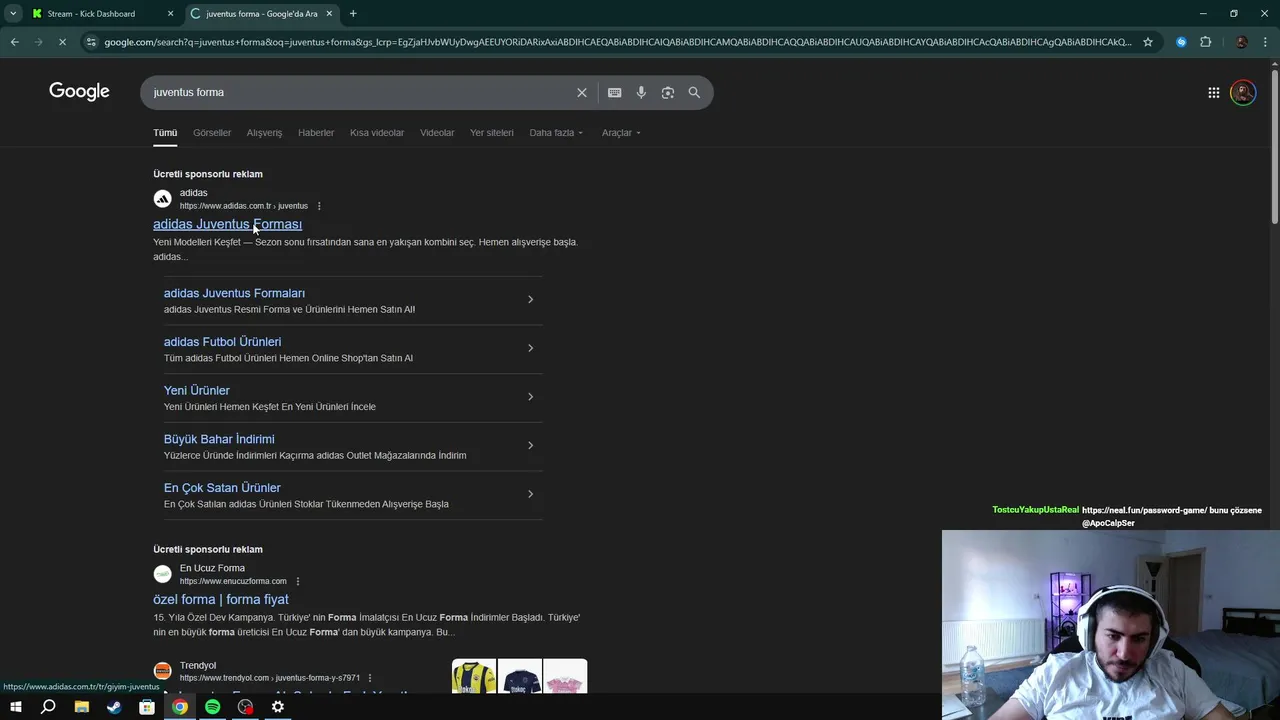This screenshot has width=1280, height=720.
Task: Stop page loading with the X button
Action: [62, 42]
